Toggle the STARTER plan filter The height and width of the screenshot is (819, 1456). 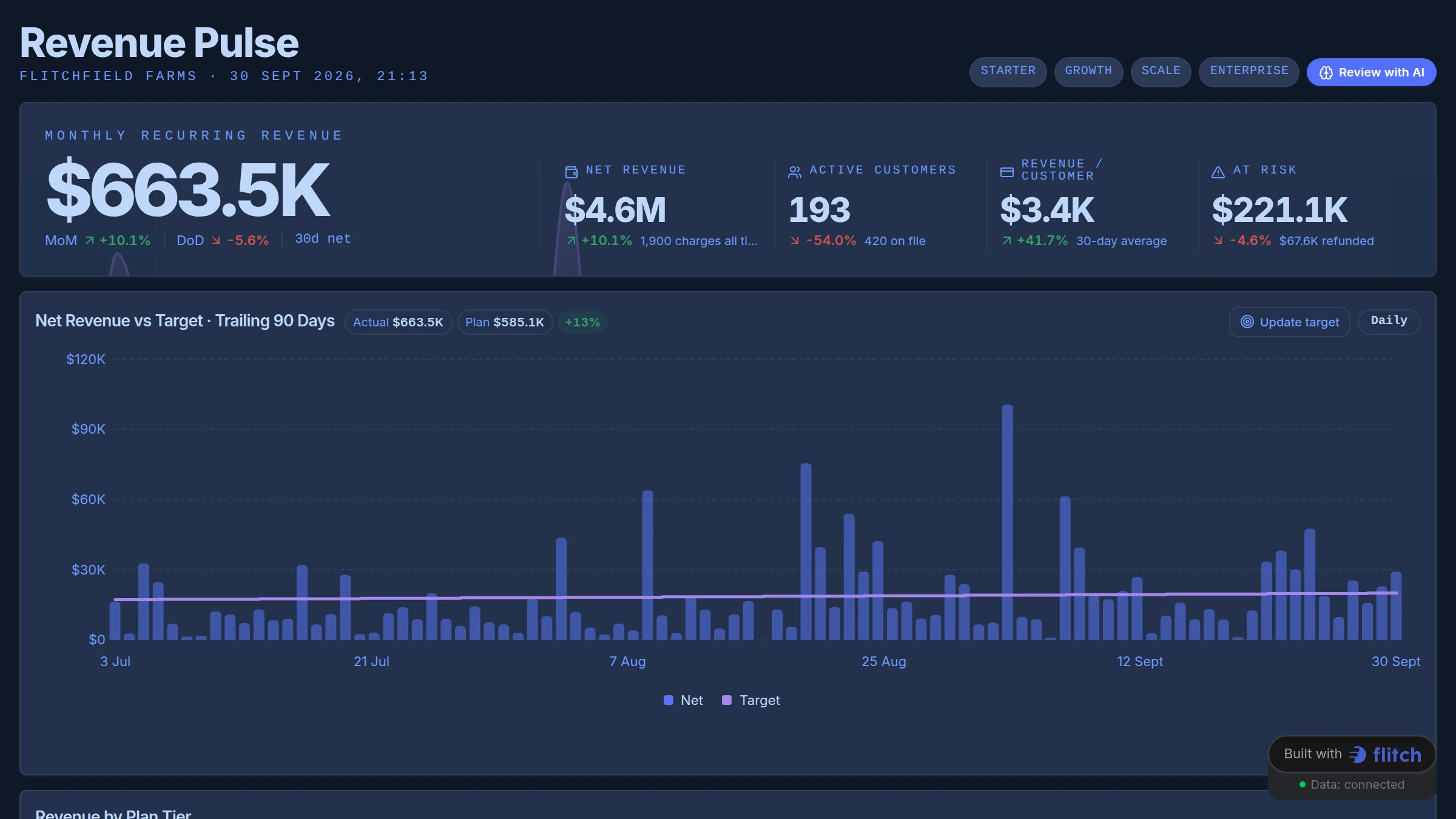[x=1008, y=71]
